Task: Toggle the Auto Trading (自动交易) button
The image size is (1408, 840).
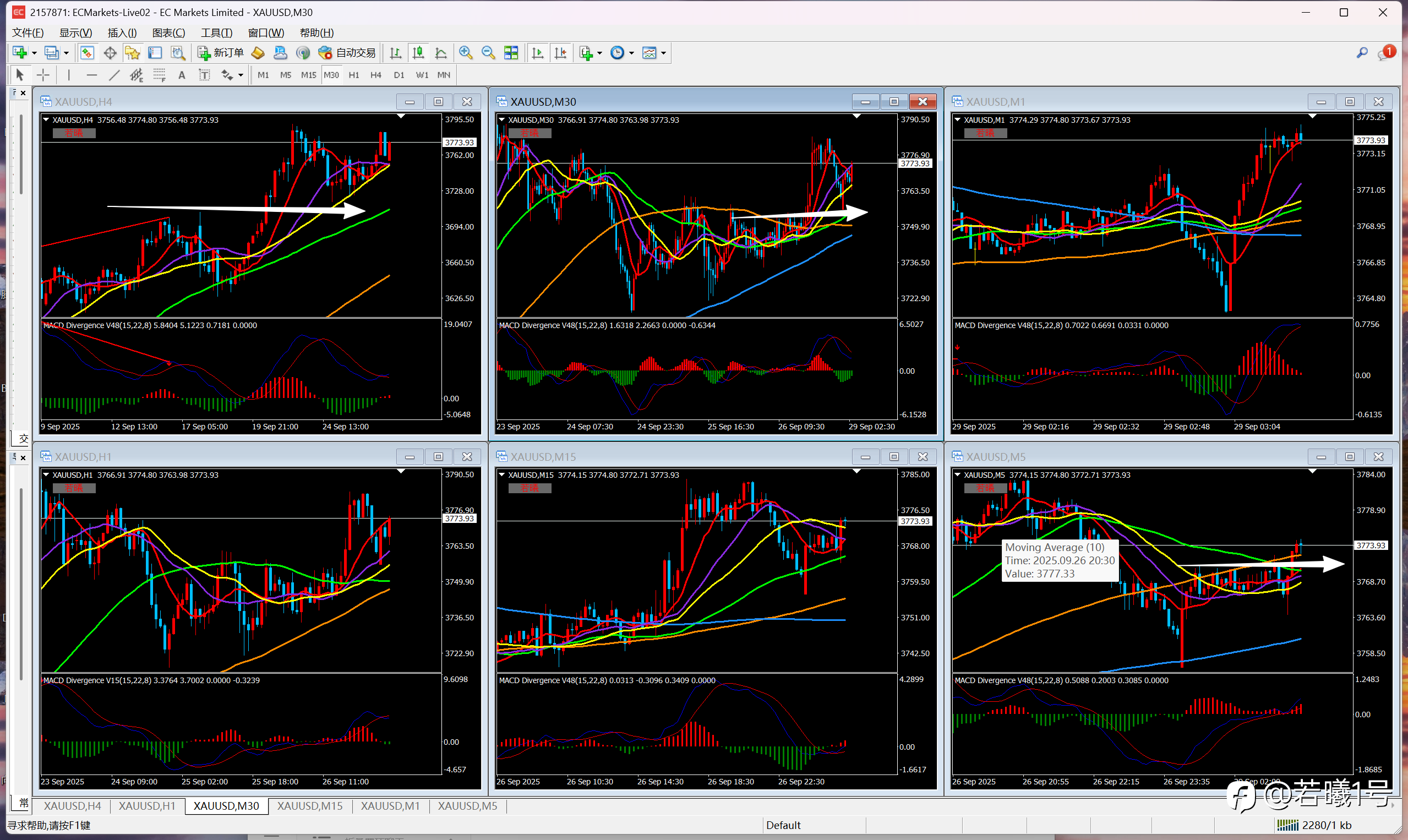Action: coord(347,53)
